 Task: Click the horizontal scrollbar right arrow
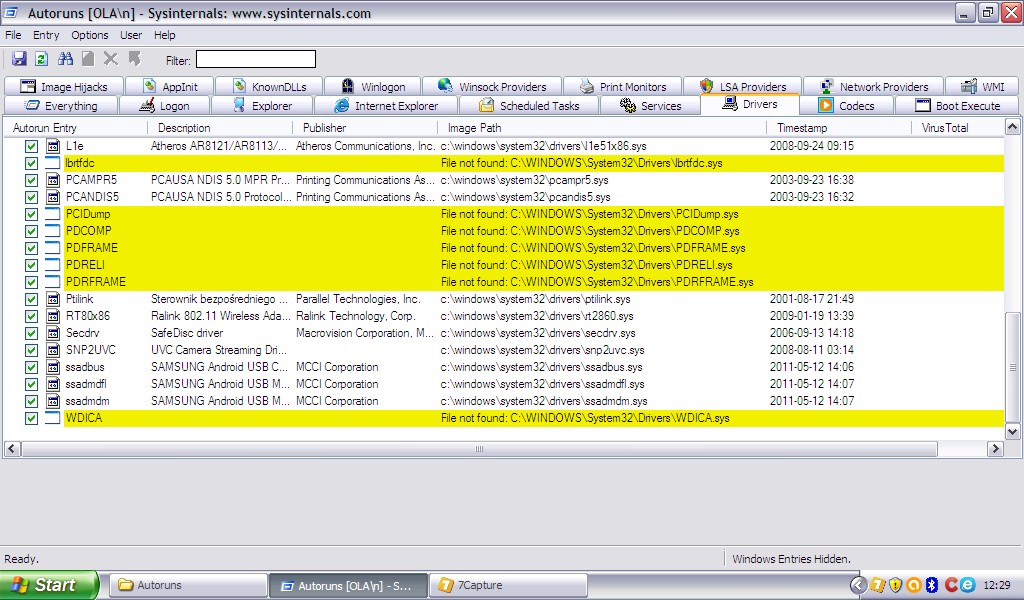(995, 449)
